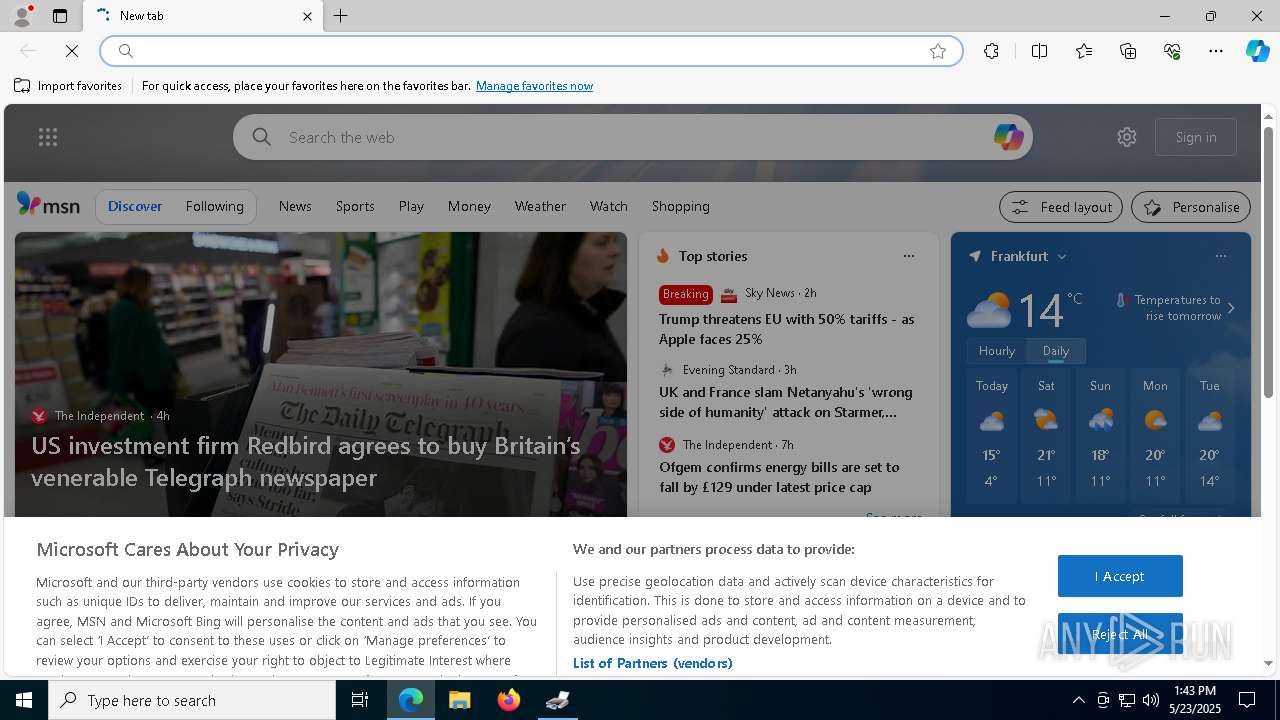The image size is (1280, 720).
Task: Open the News menu item
Action: click(x=295, y=206)
